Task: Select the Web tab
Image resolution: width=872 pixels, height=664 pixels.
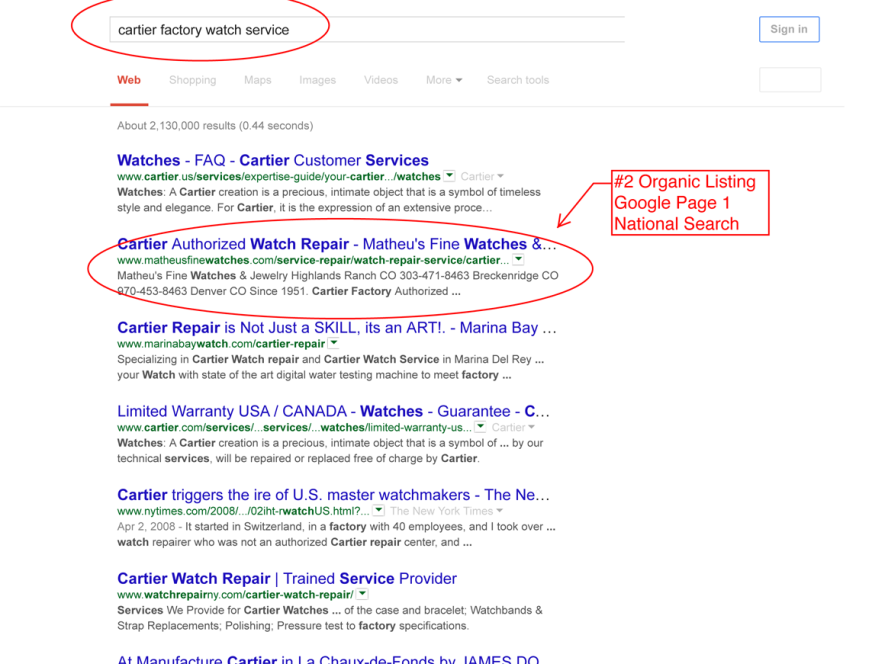Action: (x=129, y=80)
